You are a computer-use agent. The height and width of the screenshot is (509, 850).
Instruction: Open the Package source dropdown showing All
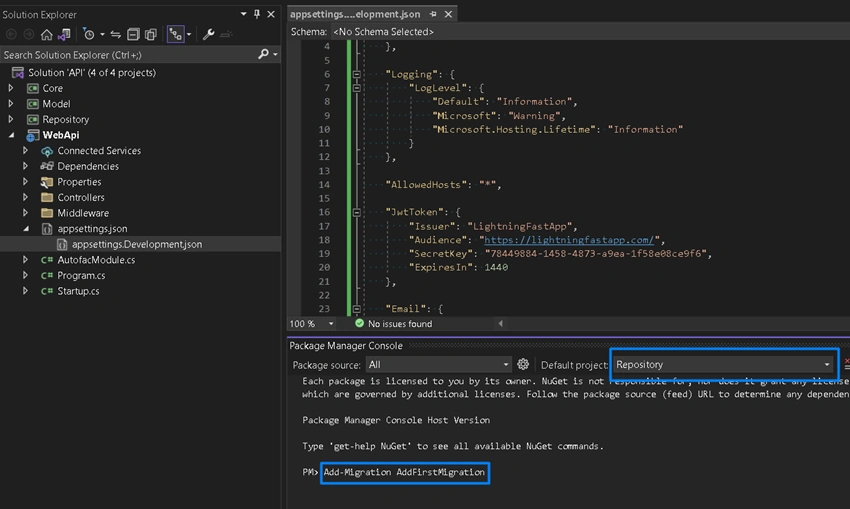click(x=439, y=365)
